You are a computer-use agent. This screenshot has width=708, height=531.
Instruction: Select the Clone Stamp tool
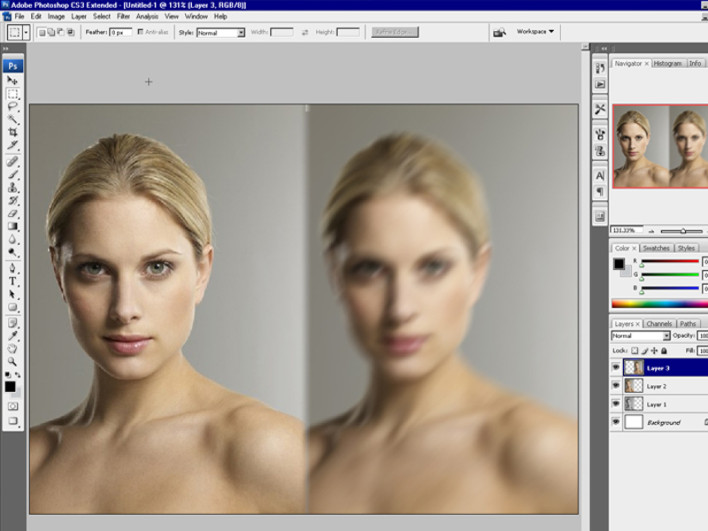pos(13,187)
